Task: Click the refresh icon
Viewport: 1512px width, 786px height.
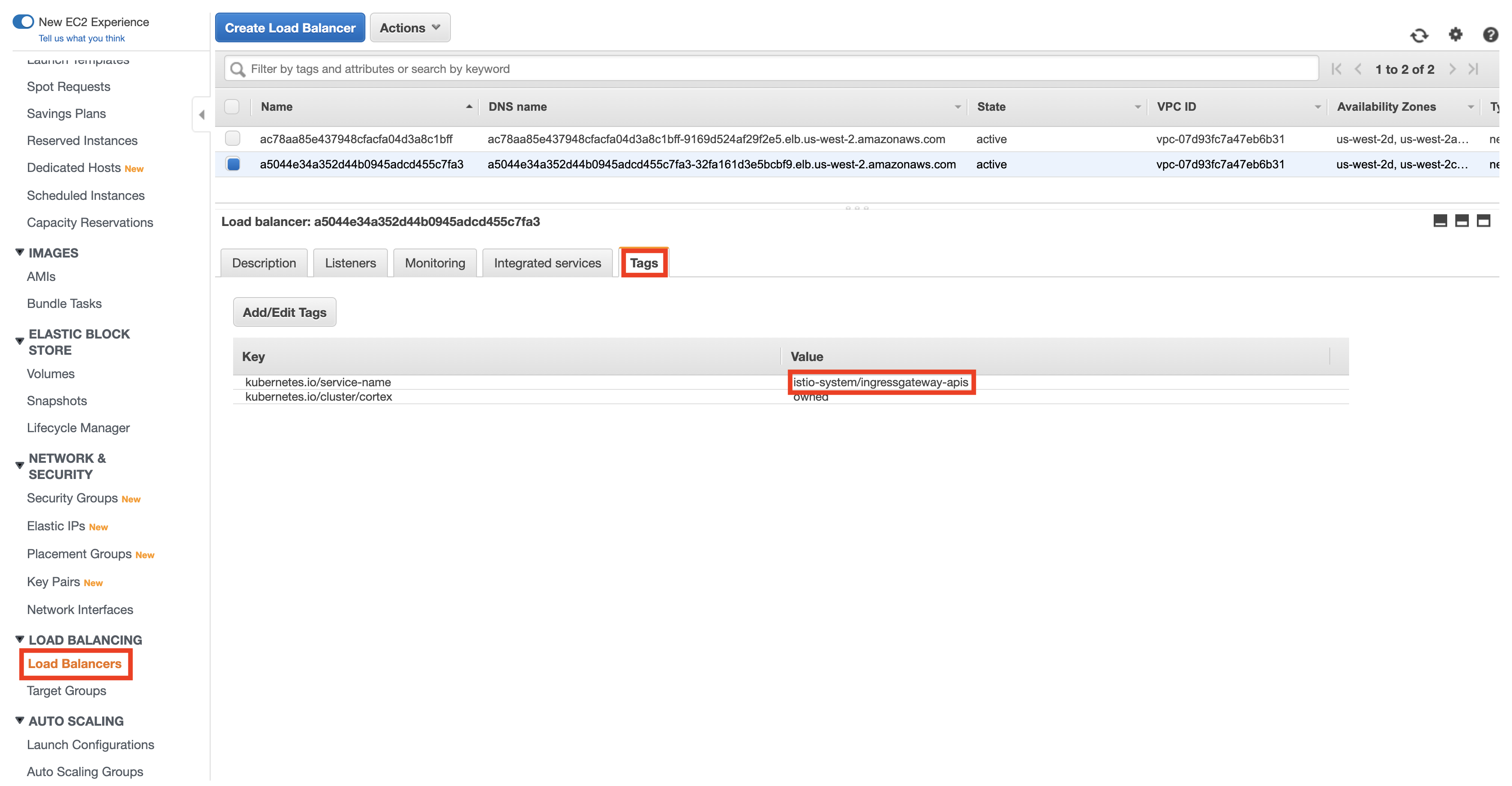Action: click(1419, 35)
